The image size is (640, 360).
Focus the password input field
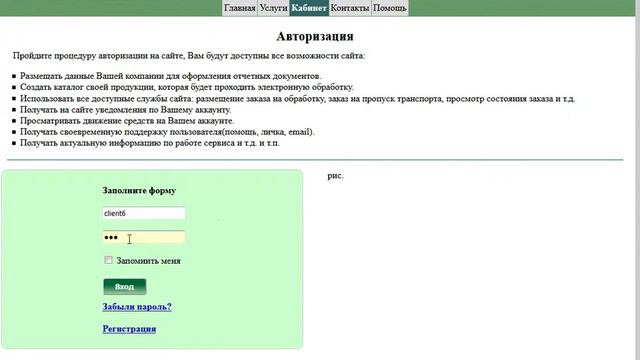[144, 237]
